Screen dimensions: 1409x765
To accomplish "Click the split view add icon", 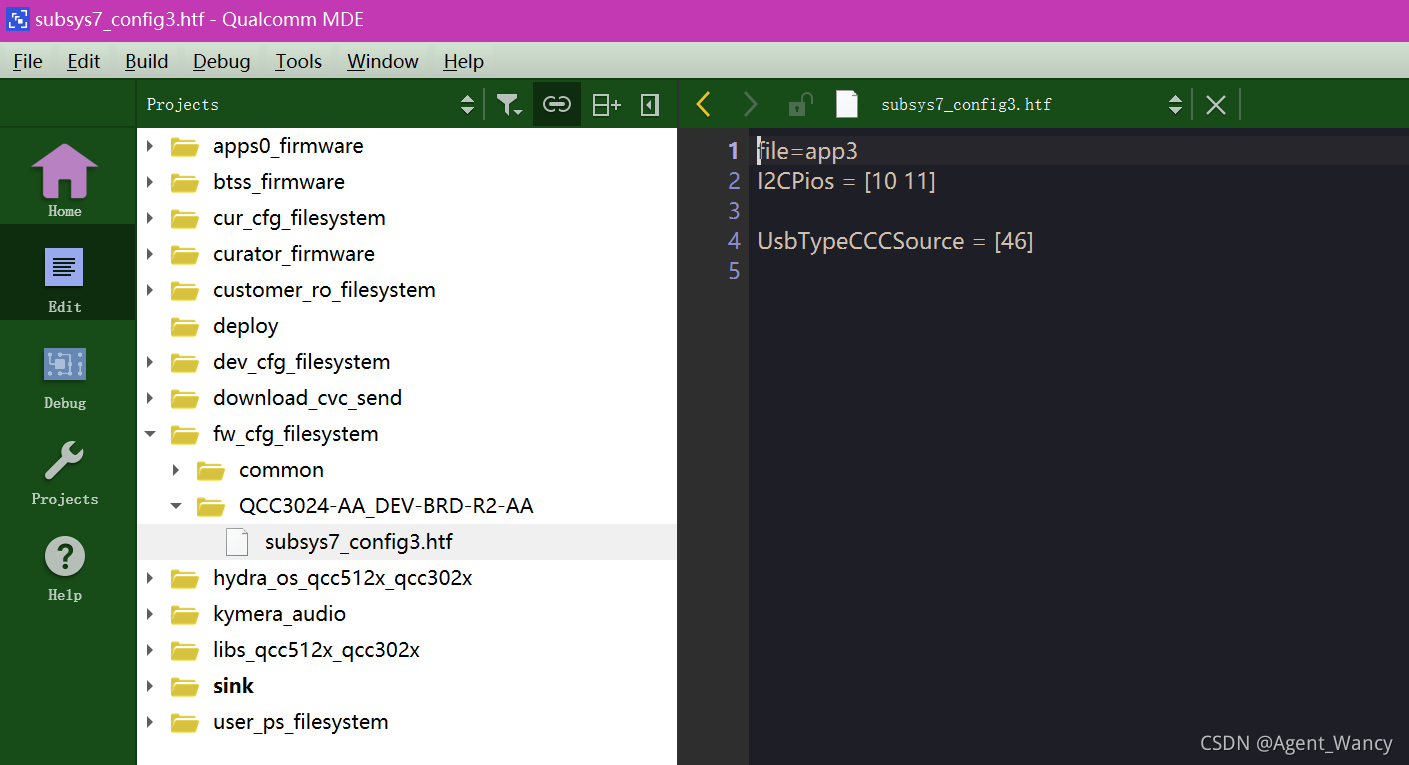I will [x=606, y=104].
